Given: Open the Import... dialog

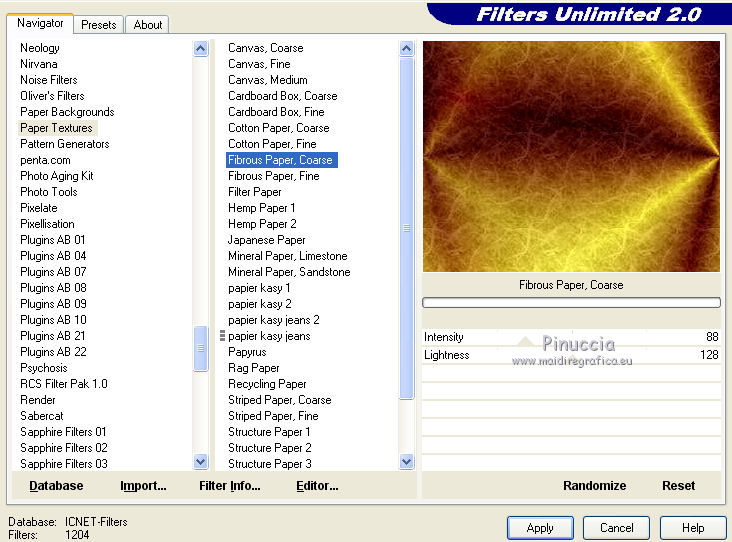Looking at the screenshot, I should coord(143,486).
